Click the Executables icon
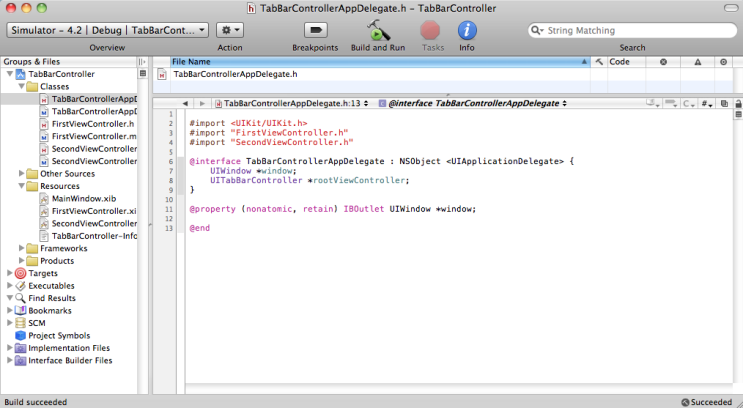 point(20,286)
